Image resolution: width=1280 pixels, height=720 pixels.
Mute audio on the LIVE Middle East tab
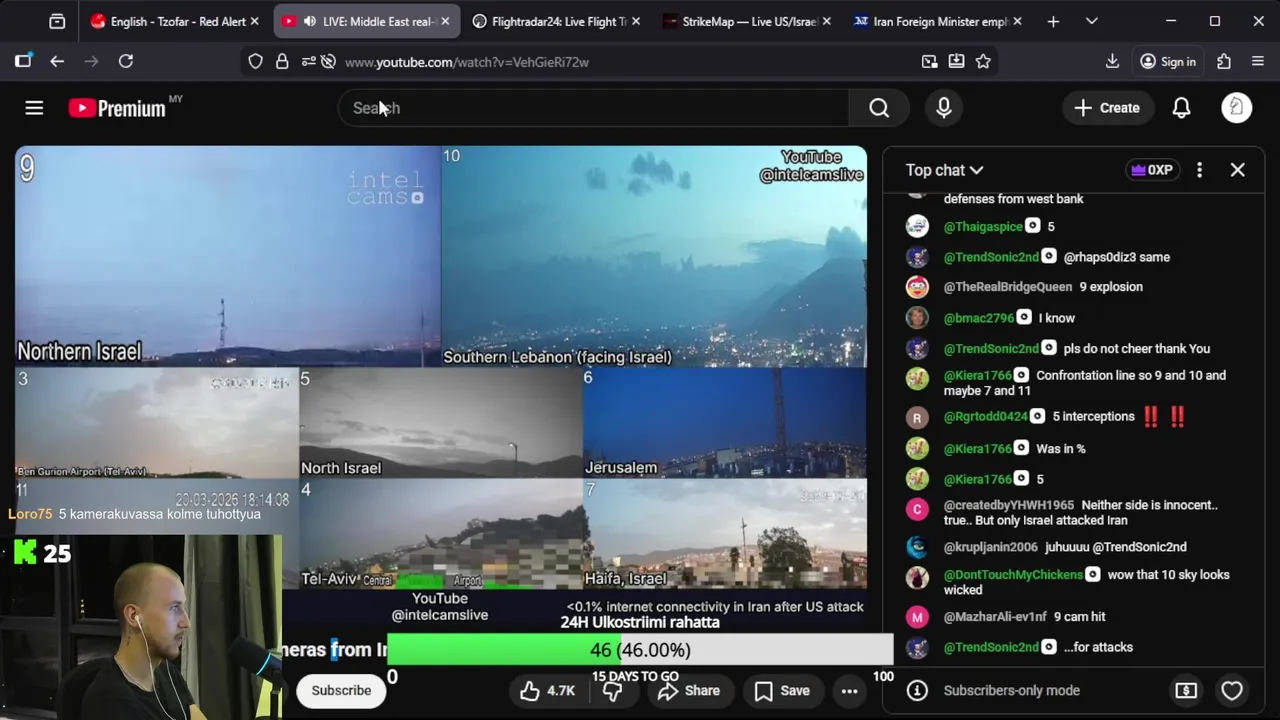(x=310, y=21)
